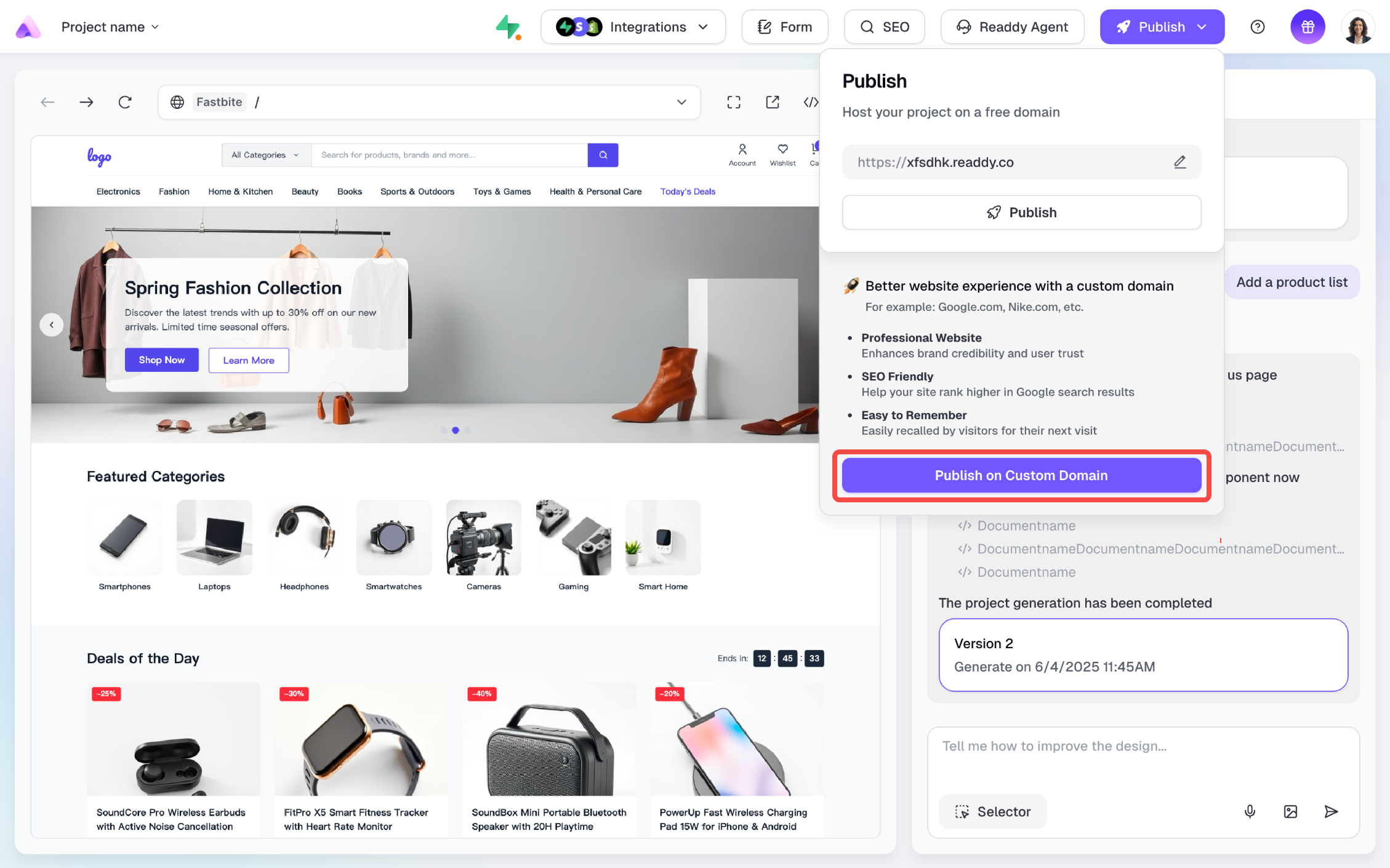Click the code view icon
This screenshot has width=1390, height=868.
pos(811,102)
